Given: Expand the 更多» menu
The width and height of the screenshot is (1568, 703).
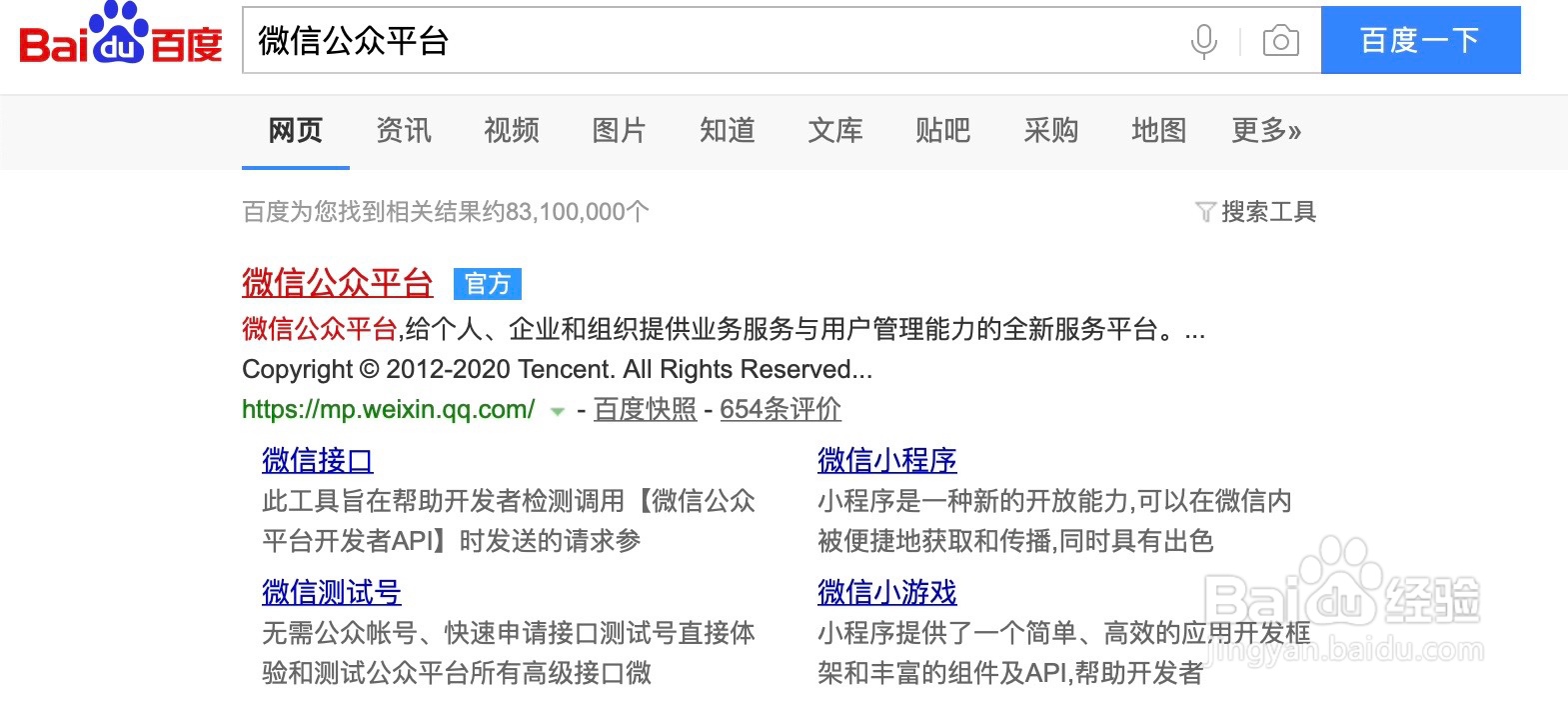Looking at the screenshot, I should tap(1266, 130).
